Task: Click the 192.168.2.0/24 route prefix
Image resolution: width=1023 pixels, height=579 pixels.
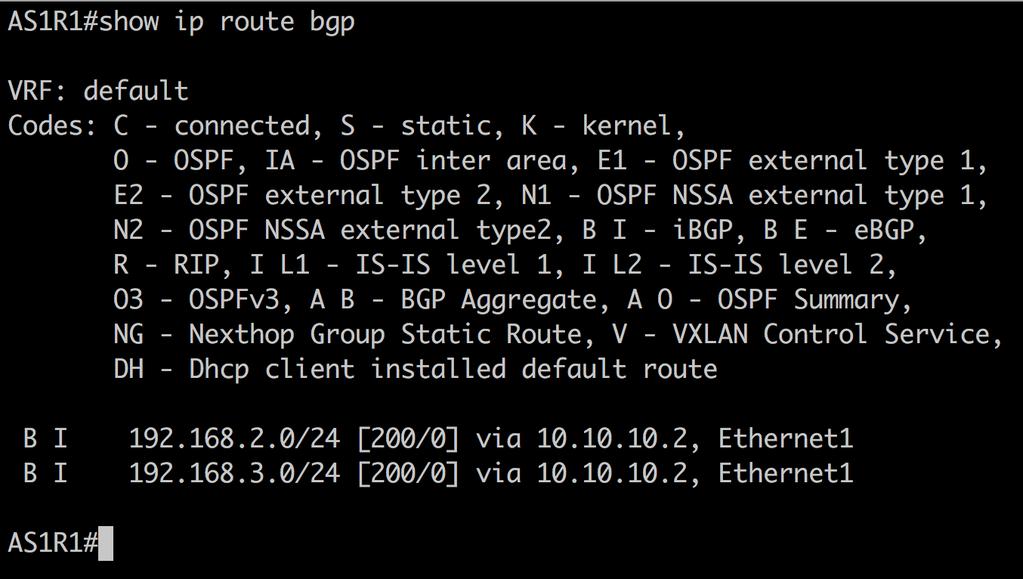Action: click(234, 438)
